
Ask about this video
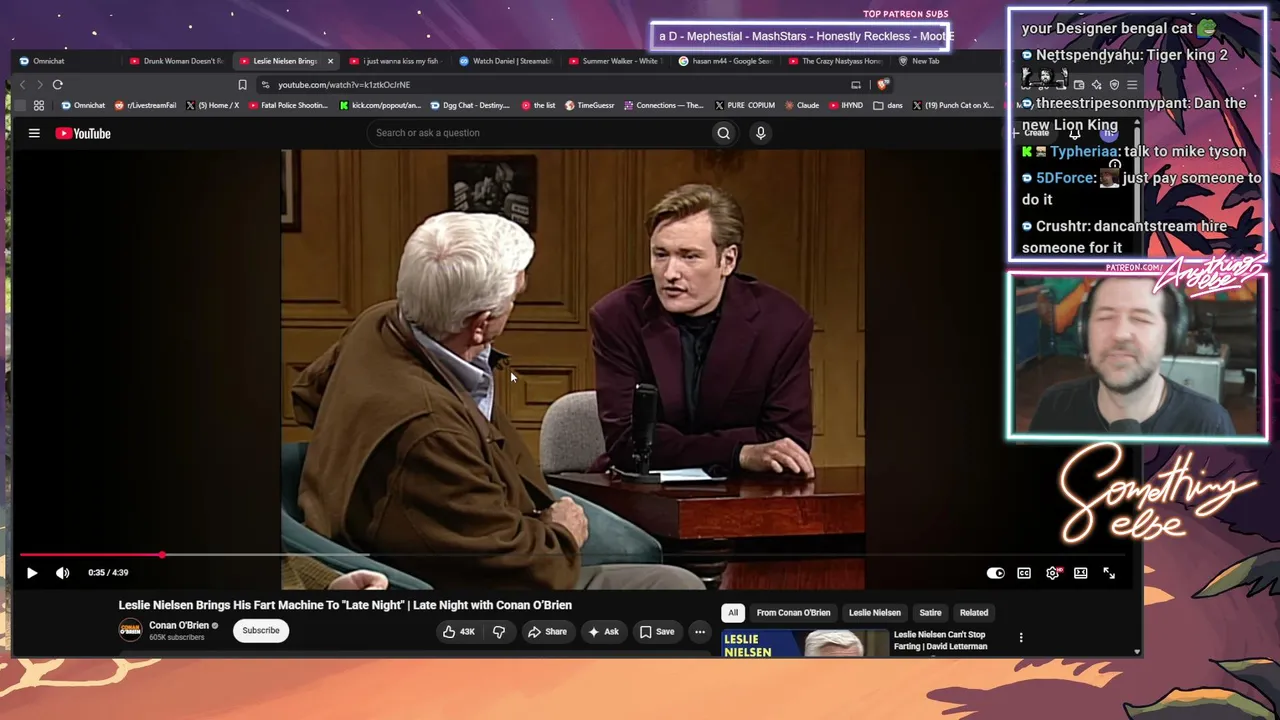click(x=603, y=632)
